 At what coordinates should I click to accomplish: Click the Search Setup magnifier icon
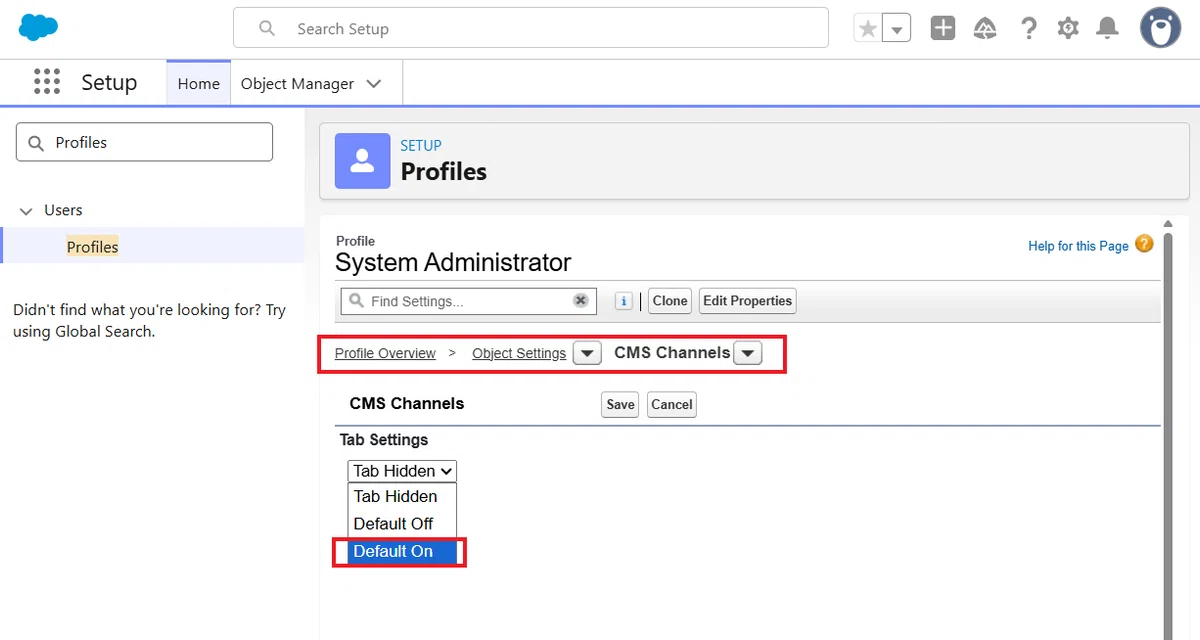(x=267, y=28)
